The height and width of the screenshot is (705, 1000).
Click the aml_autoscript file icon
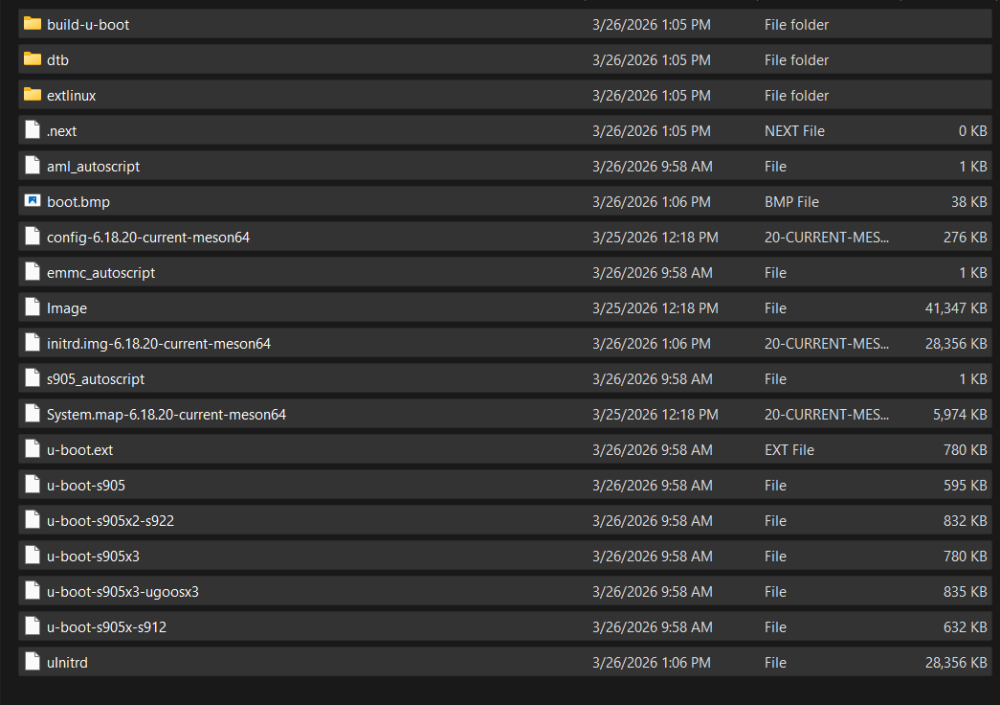(x=32, y=166)
